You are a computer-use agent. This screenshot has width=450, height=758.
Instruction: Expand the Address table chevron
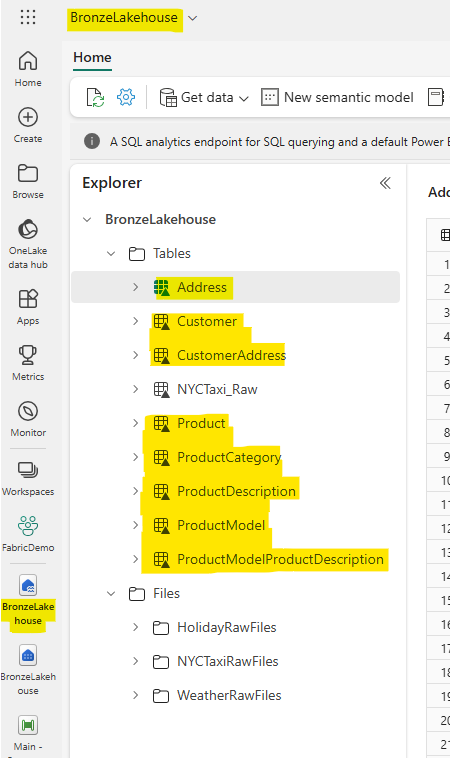tap(136, 287)
